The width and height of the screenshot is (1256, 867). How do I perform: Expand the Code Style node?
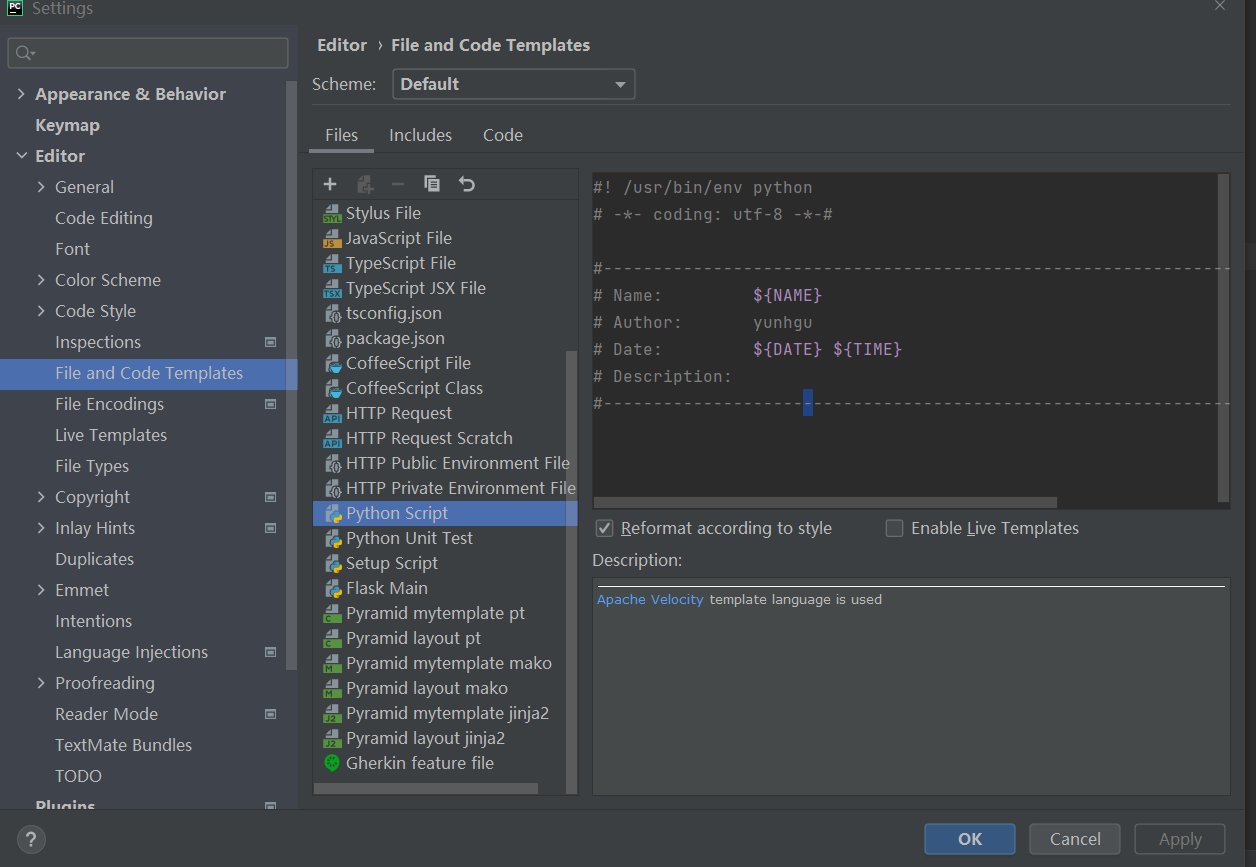point(41,311)
